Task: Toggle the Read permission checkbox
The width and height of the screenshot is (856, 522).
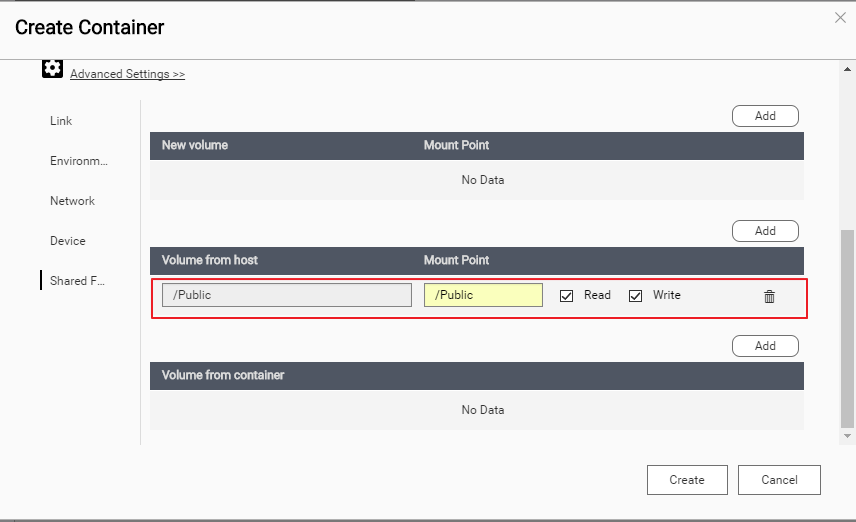Action: coord(567,296)
